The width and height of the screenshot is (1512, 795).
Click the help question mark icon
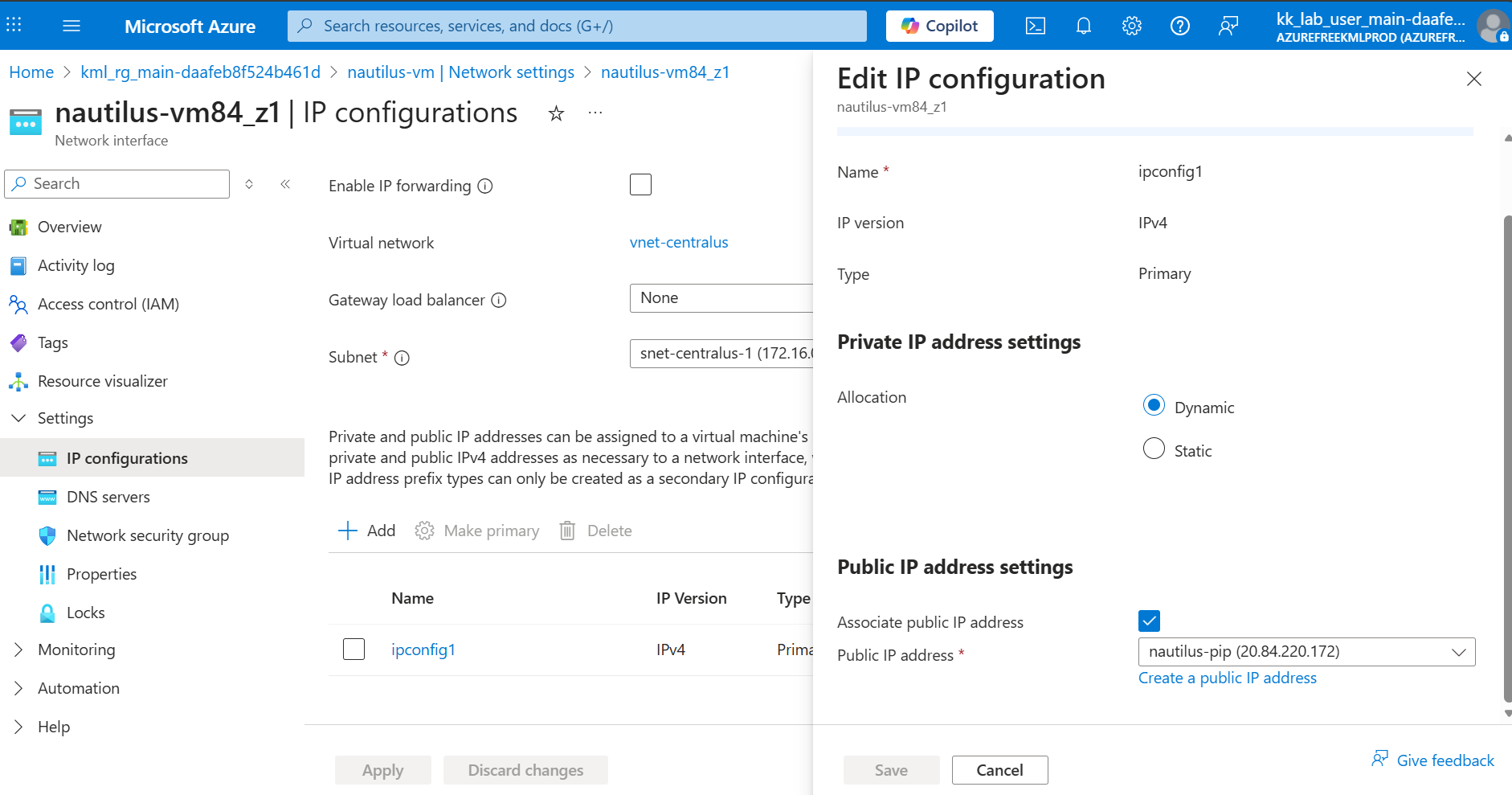[x=1180, y=27]
